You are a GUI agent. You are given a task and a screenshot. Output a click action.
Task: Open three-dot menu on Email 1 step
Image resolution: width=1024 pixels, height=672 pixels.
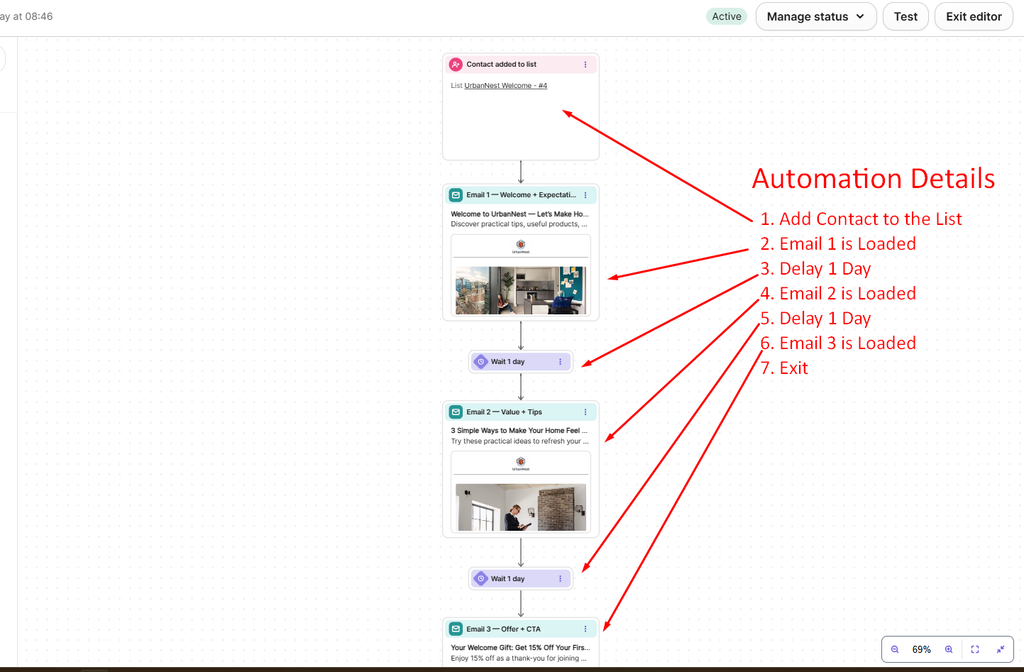pyautogui.click(x=585, y=195)
